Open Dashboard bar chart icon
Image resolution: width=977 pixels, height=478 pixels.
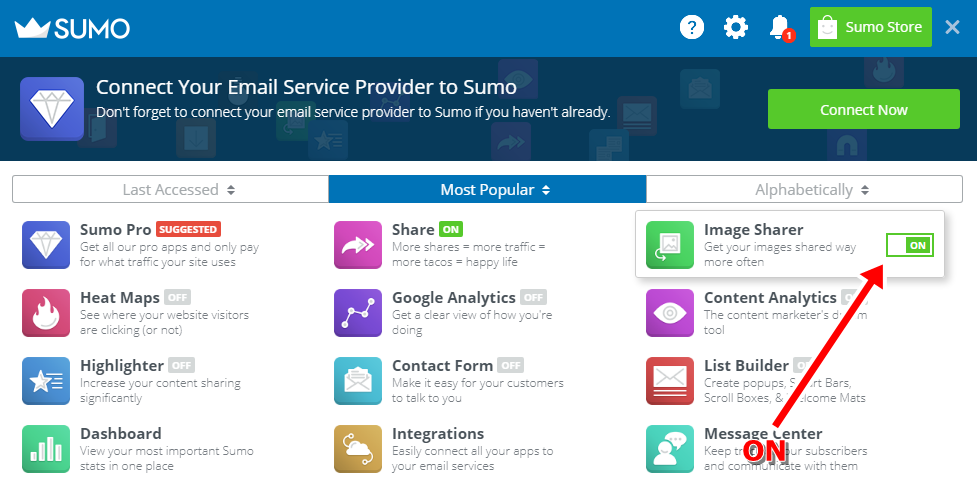pos(46,449)
